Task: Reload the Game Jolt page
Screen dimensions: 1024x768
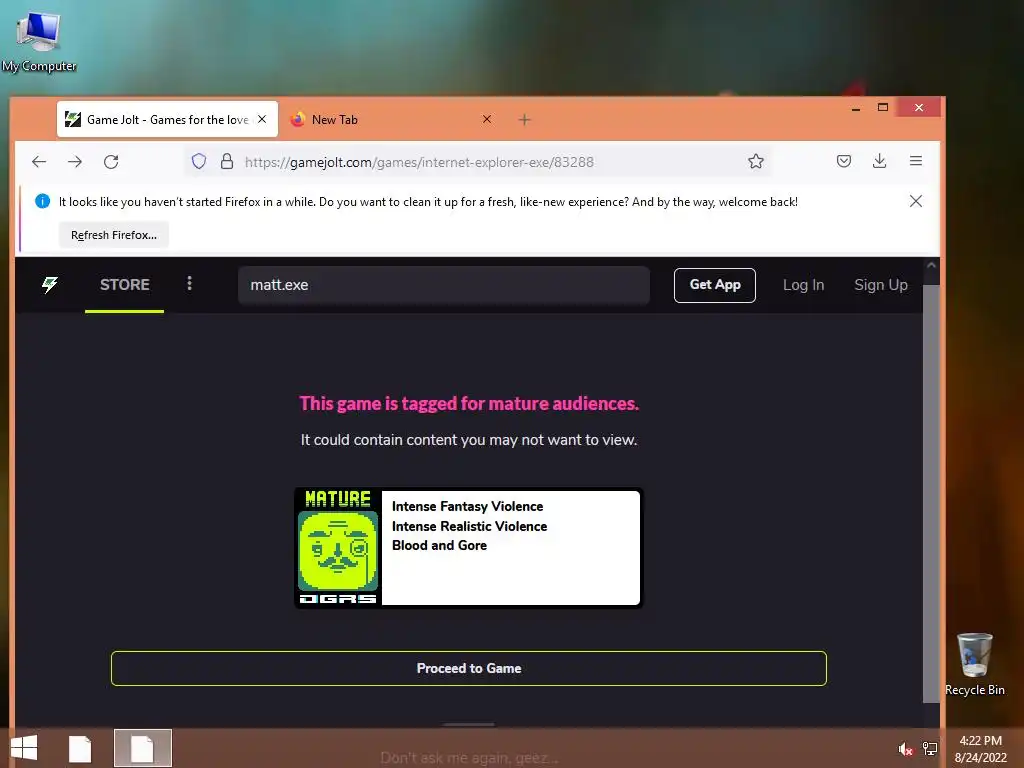Action: tap(111, 161)
